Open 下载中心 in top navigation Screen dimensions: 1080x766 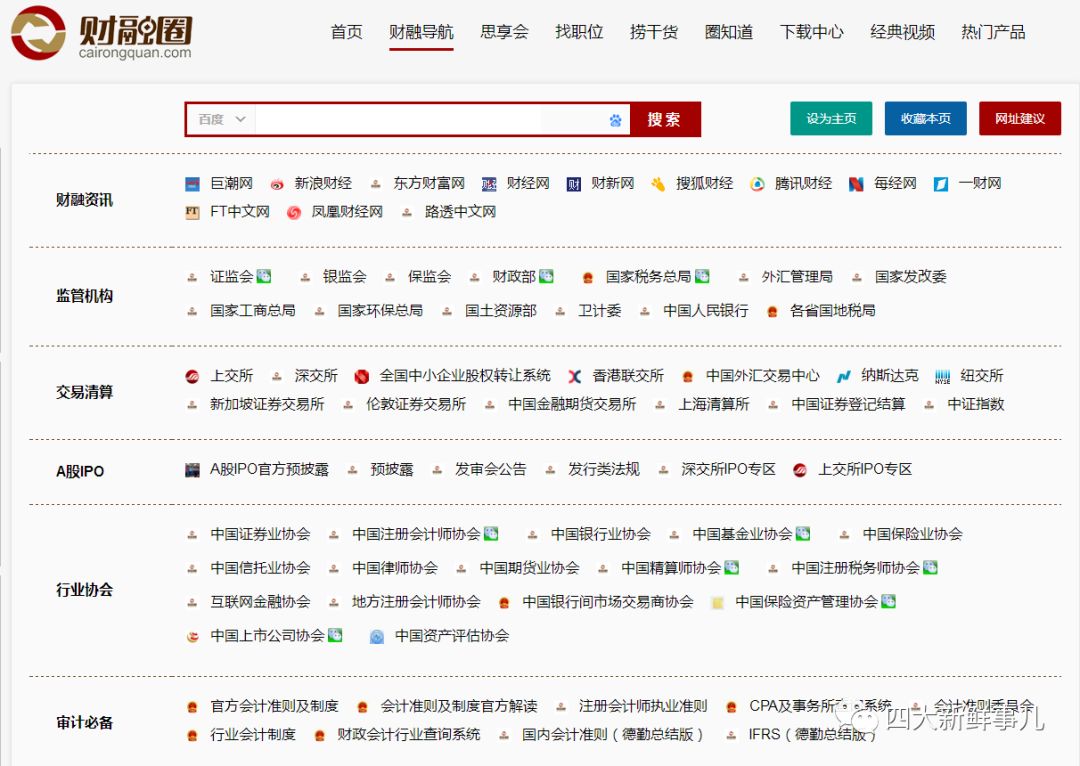811,32
